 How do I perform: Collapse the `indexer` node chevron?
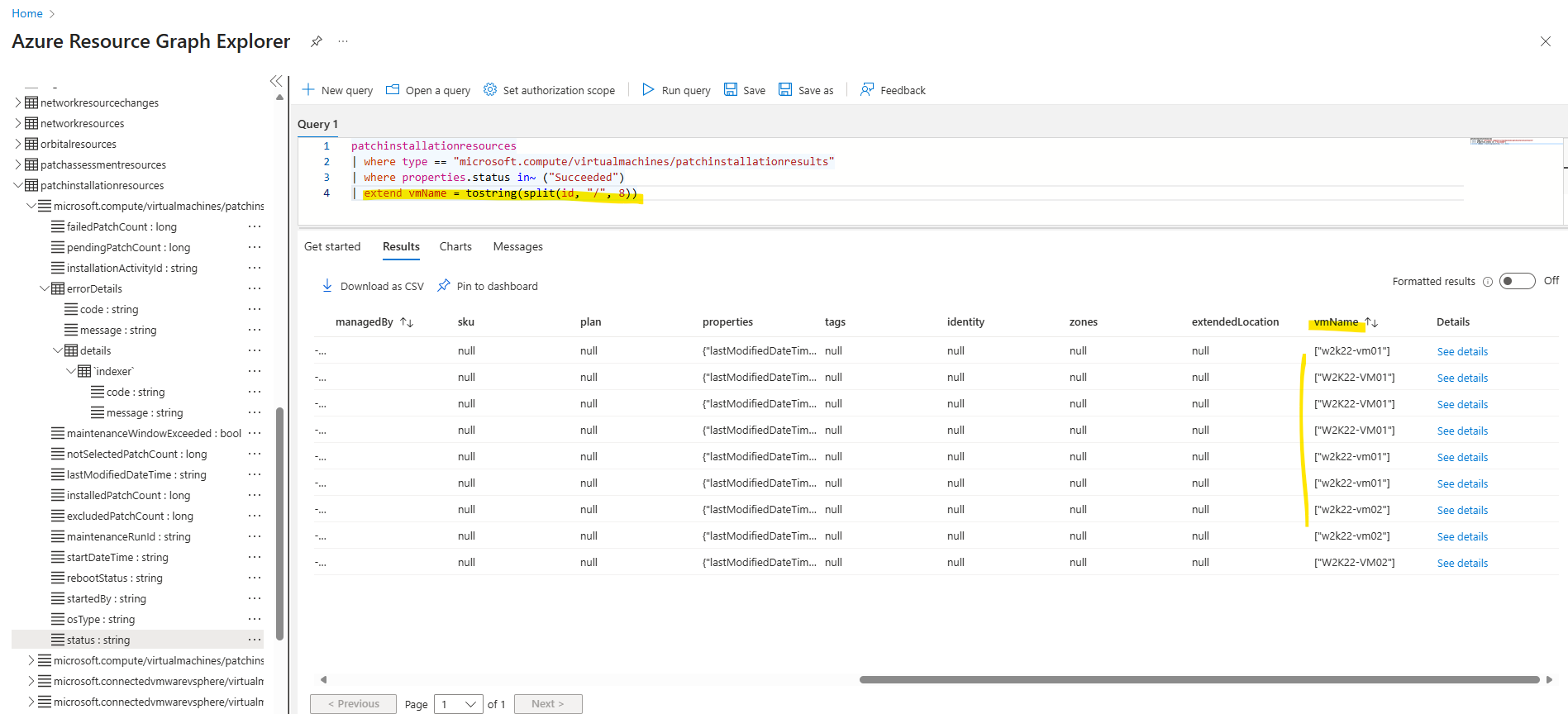pos(71,371)
